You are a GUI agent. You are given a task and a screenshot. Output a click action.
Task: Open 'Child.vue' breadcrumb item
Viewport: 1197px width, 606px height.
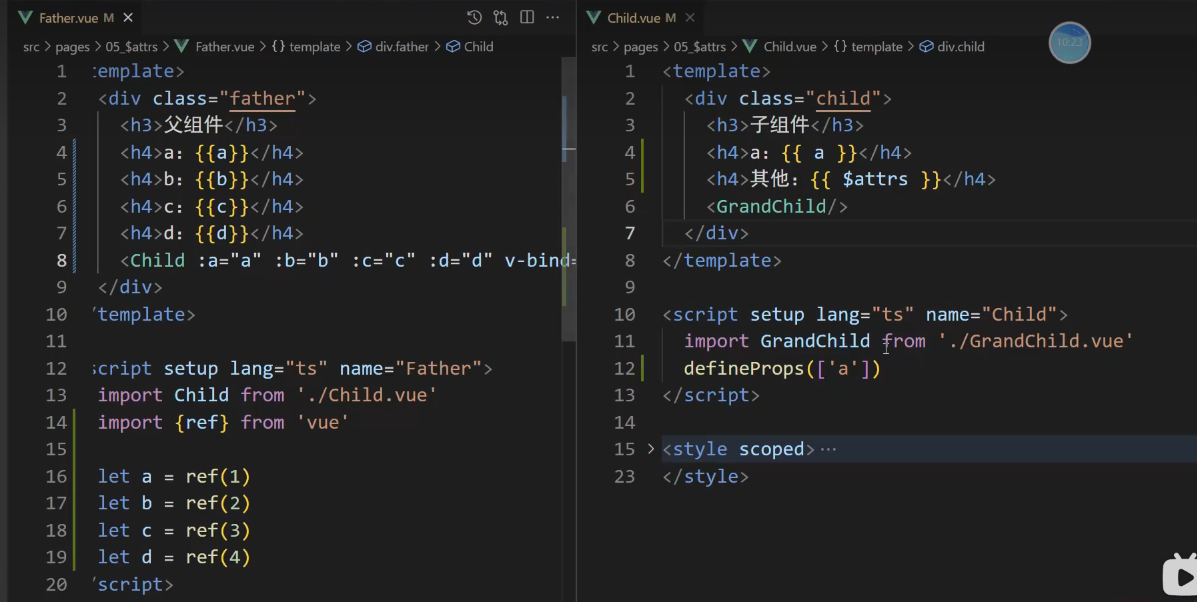[x=790, y=47]
